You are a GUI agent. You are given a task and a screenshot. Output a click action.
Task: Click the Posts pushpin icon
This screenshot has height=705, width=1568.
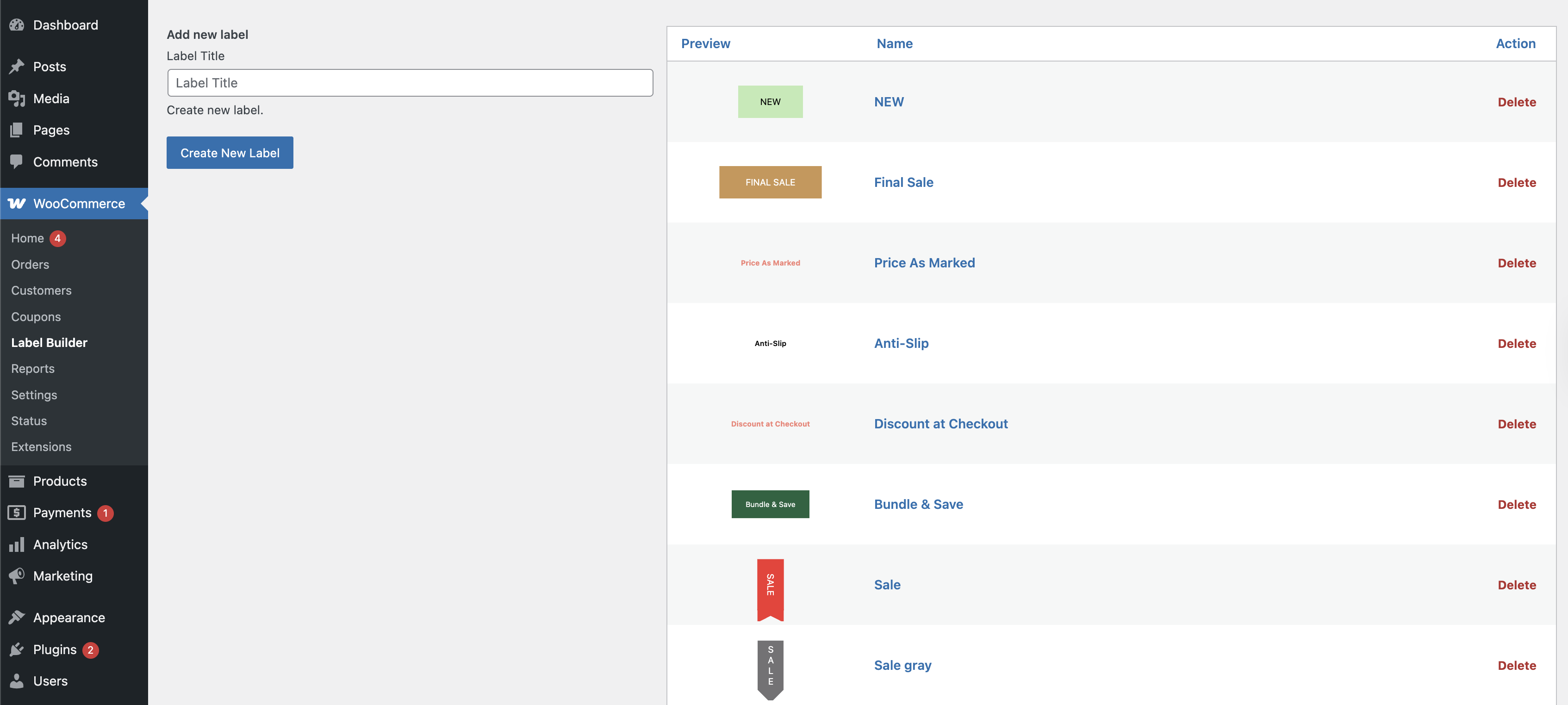tap(17, 66)
